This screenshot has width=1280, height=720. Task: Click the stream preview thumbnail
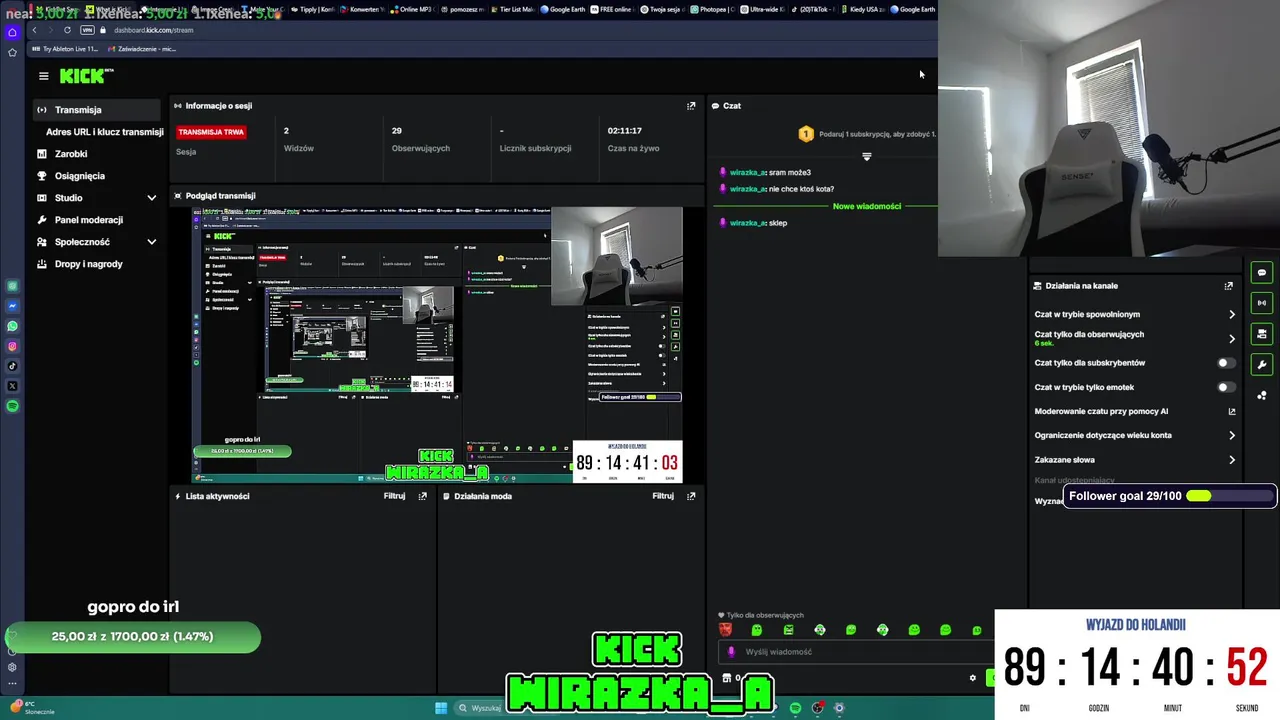coord(437,345)
